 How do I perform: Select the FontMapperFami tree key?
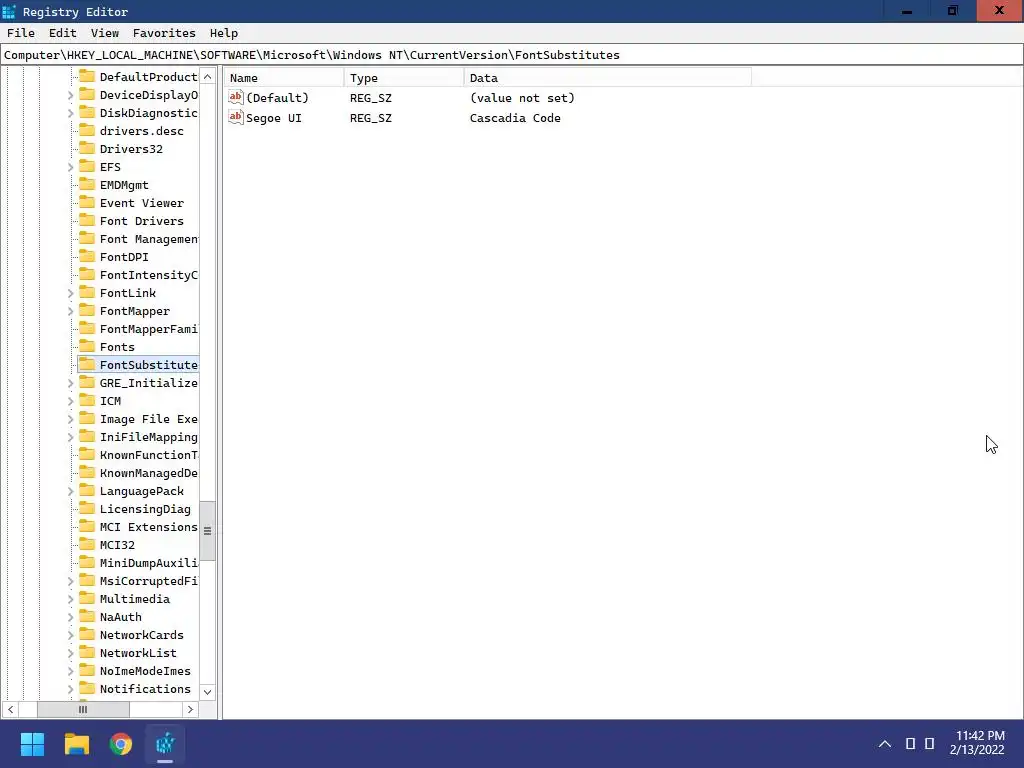click(148, 329)
